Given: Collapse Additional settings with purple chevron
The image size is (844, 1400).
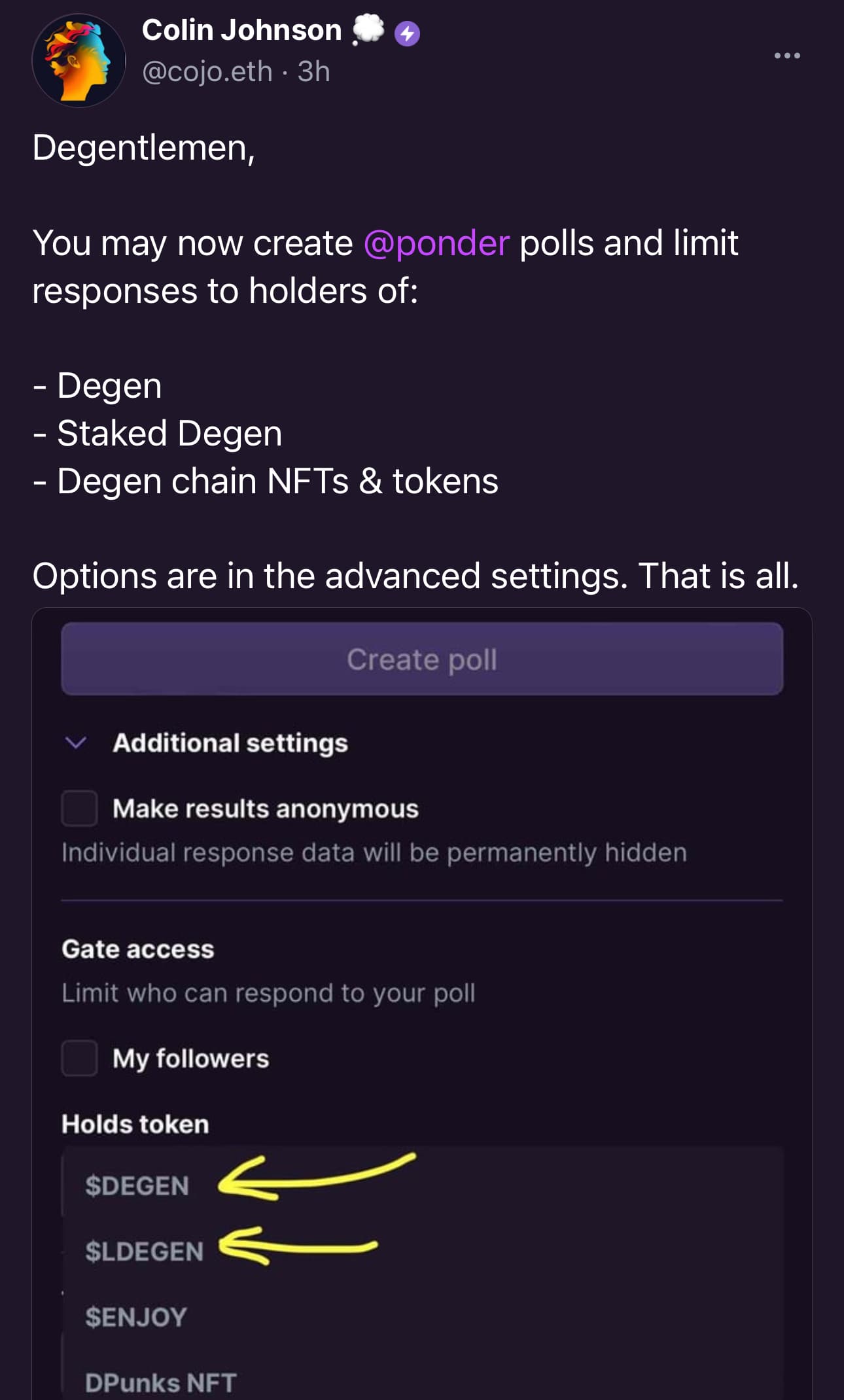Looking at the screenshot, I should point(76,743).
